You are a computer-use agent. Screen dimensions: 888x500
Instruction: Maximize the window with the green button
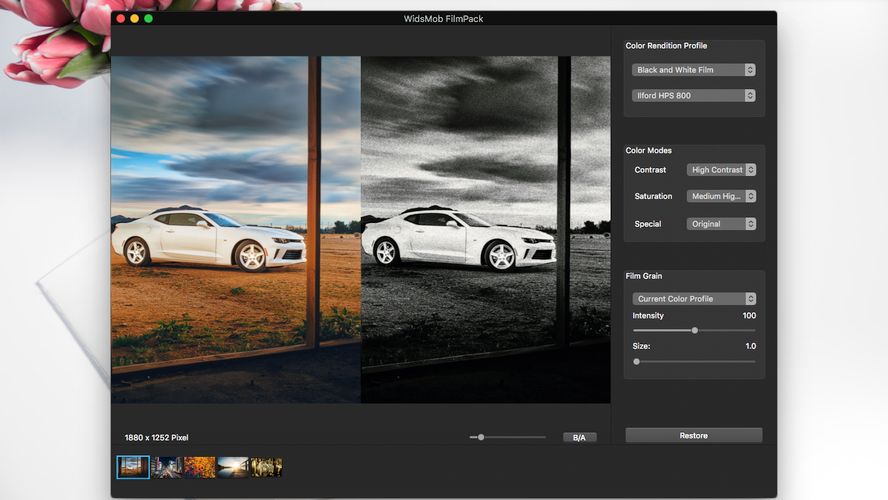click(148, 19)
